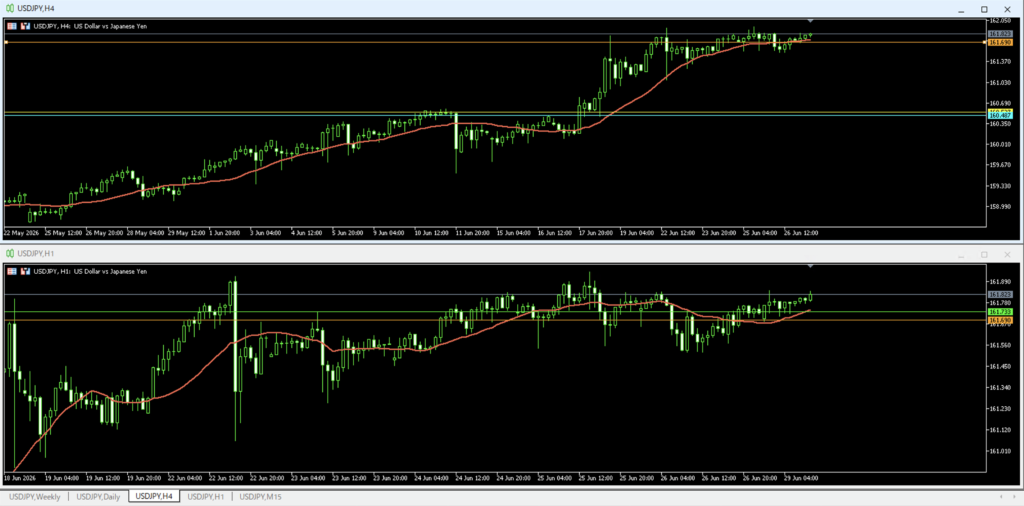Open the USDJPY,Daily chart tab
Screen dimensions: 1024x506
(98, 497)
